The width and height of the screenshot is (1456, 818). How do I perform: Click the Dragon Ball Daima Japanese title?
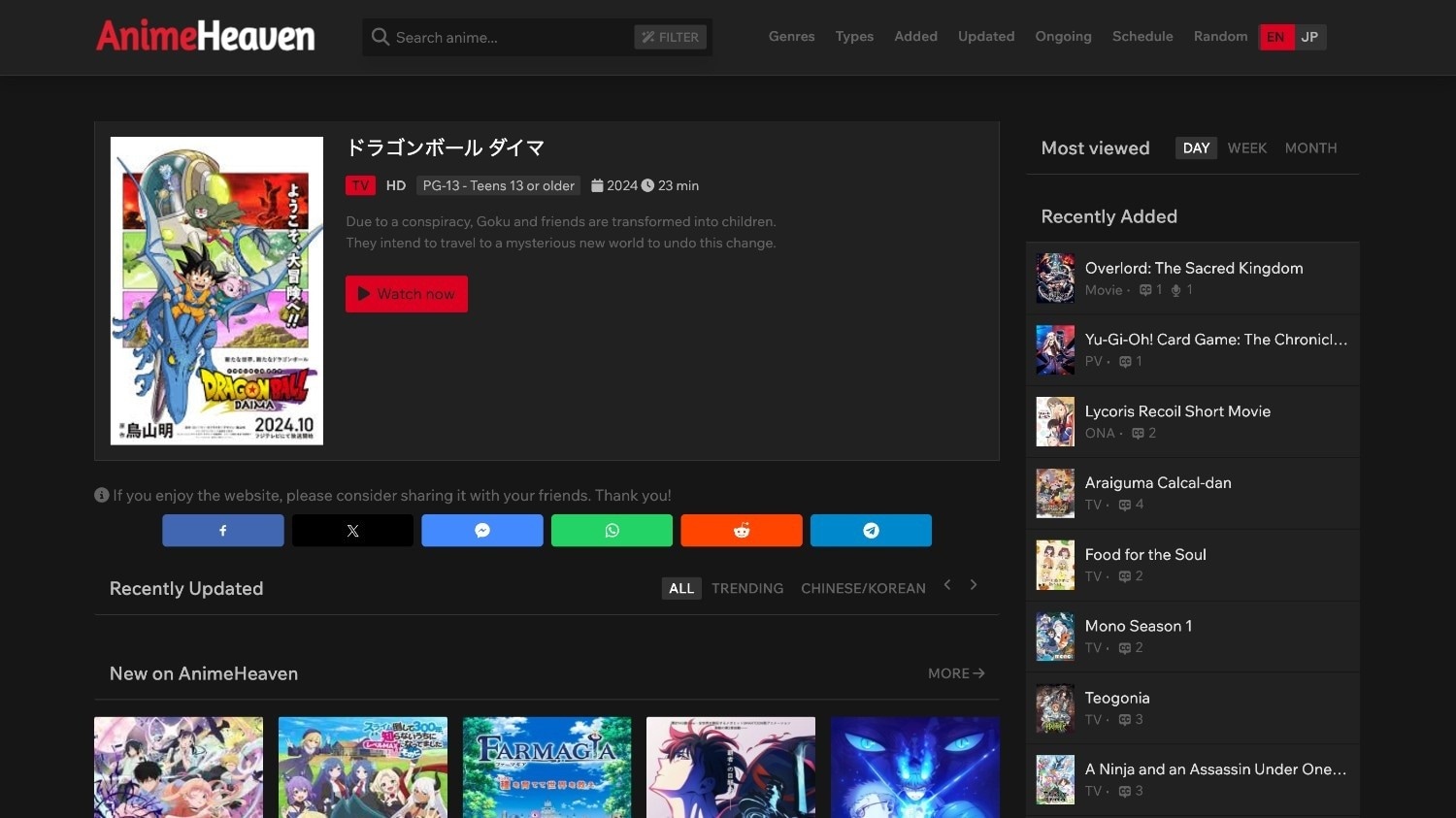[446, 147]
